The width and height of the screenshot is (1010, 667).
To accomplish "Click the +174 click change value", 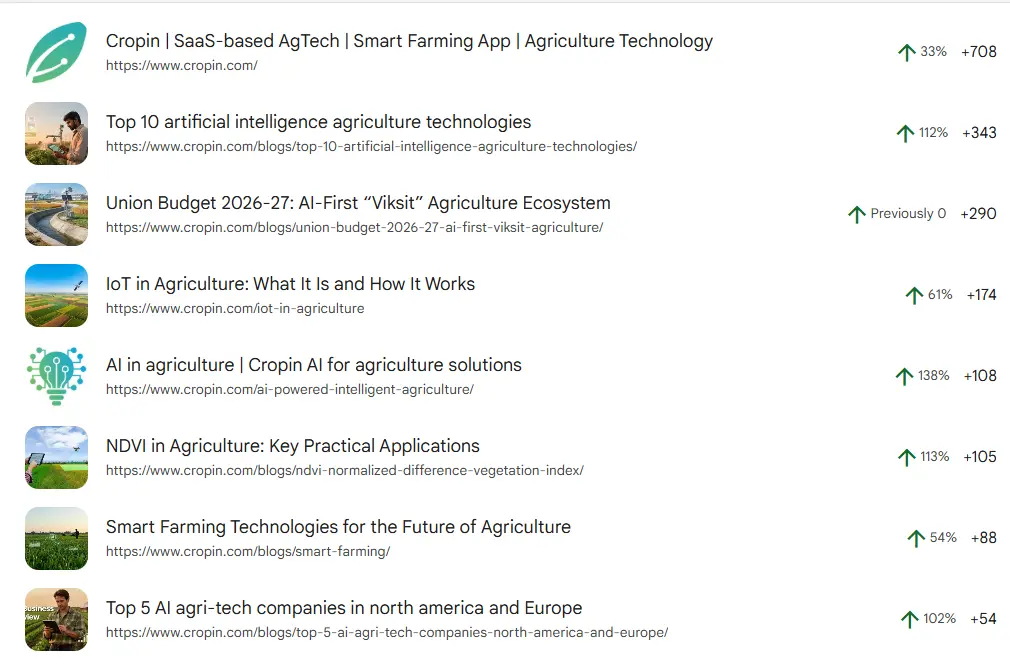I will 981,295.
